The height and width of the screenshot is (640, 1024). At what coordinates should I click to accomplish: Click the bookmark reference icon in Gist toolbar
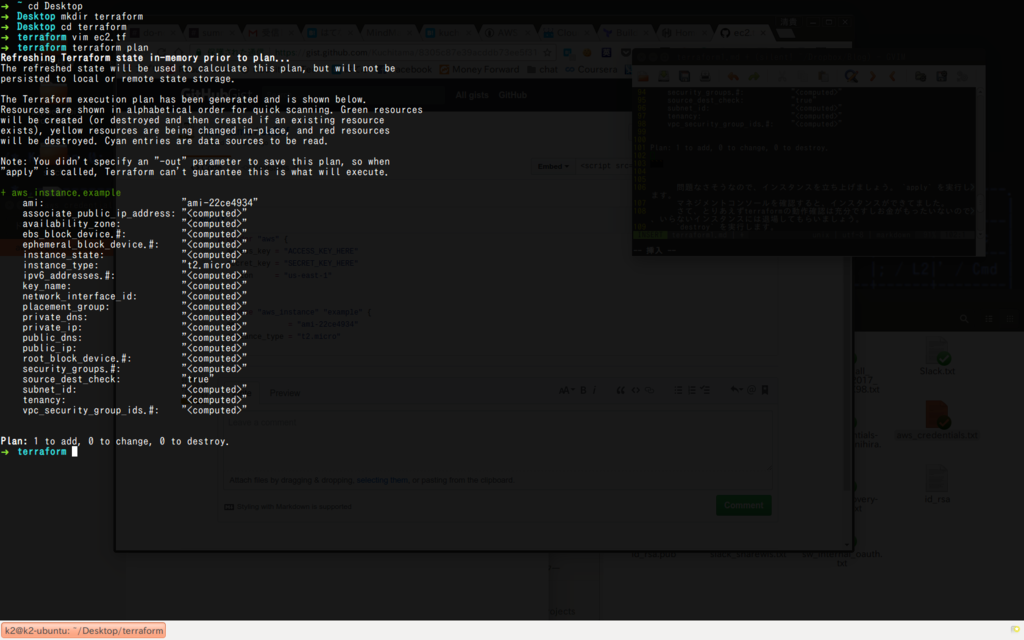(x=765, y=390)
